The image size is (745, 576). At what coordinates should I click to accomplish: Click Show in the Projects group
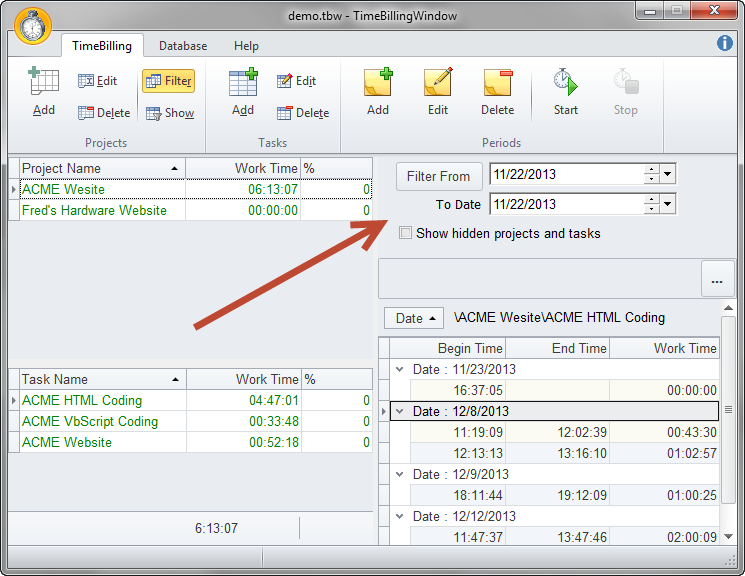tap(169, 113)
